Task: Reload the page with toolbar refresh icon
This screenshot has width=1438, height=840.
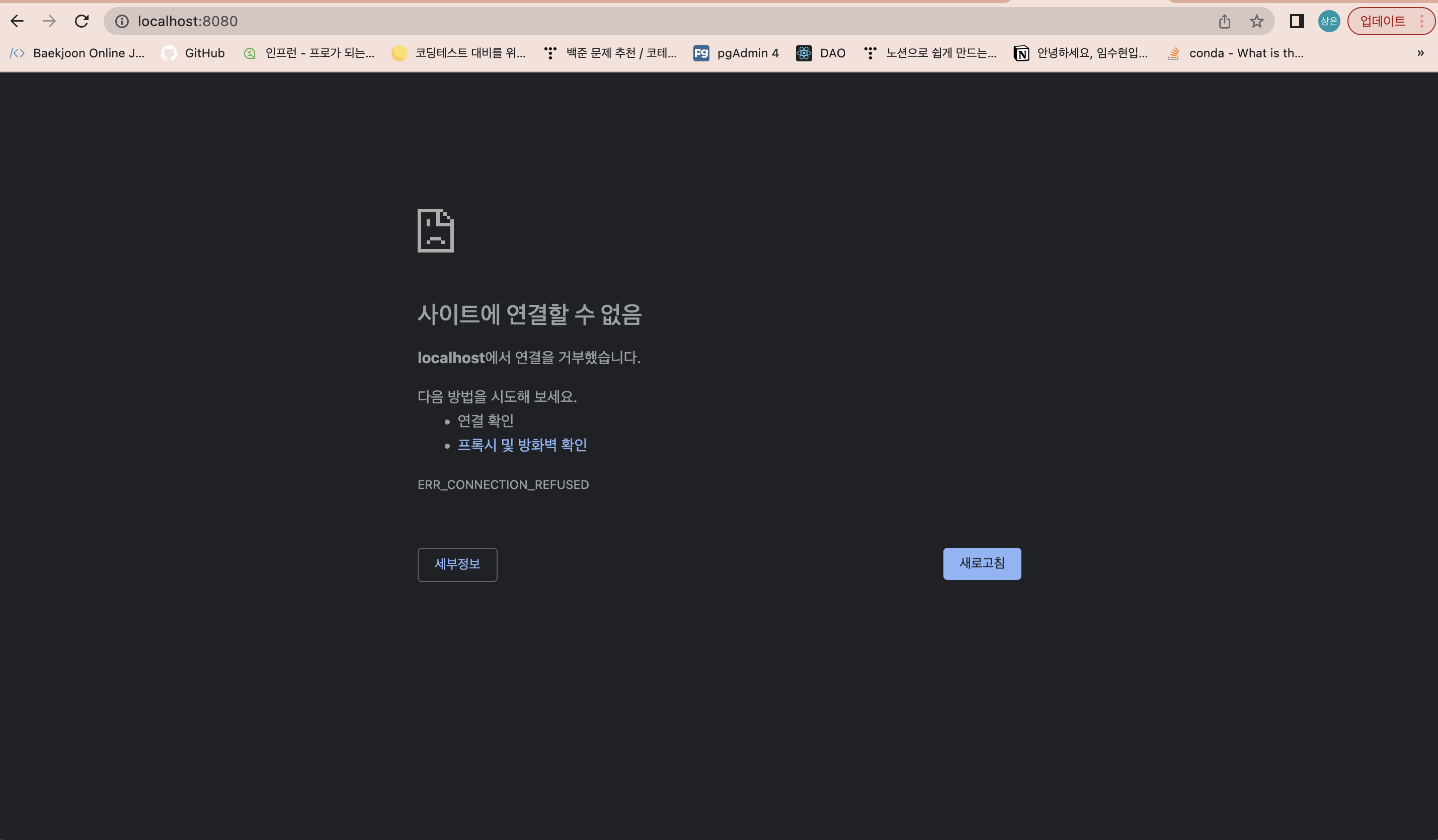Action: (82, 21)
